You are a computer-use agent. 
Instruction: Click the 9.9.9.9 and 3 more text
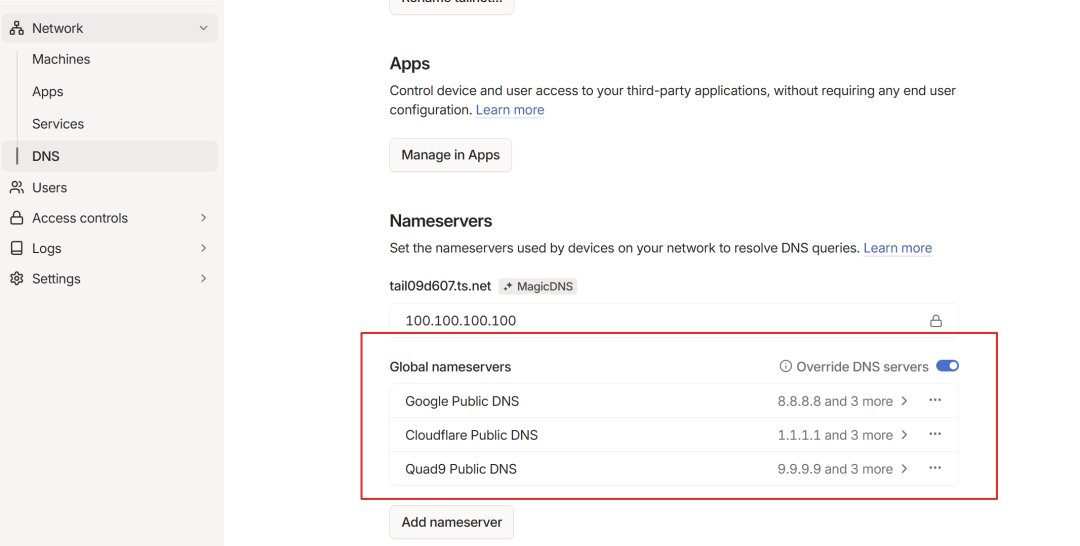coord(835,469)
